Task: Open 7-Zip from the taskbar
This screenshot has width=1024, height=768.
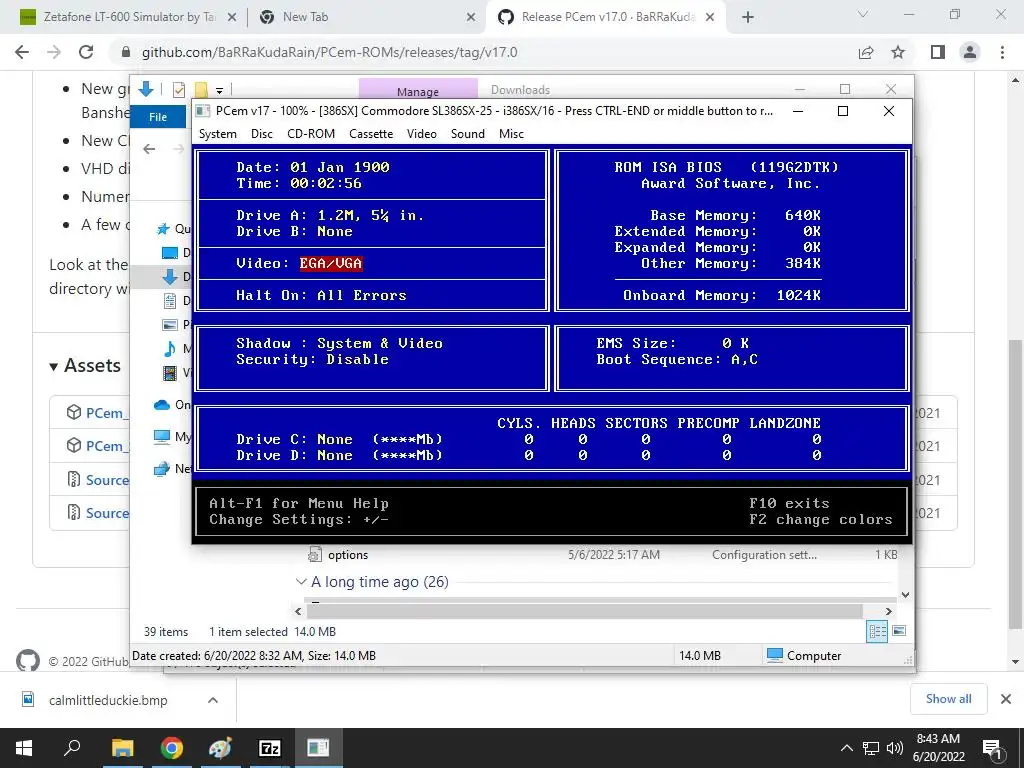Action: point(270,748)
